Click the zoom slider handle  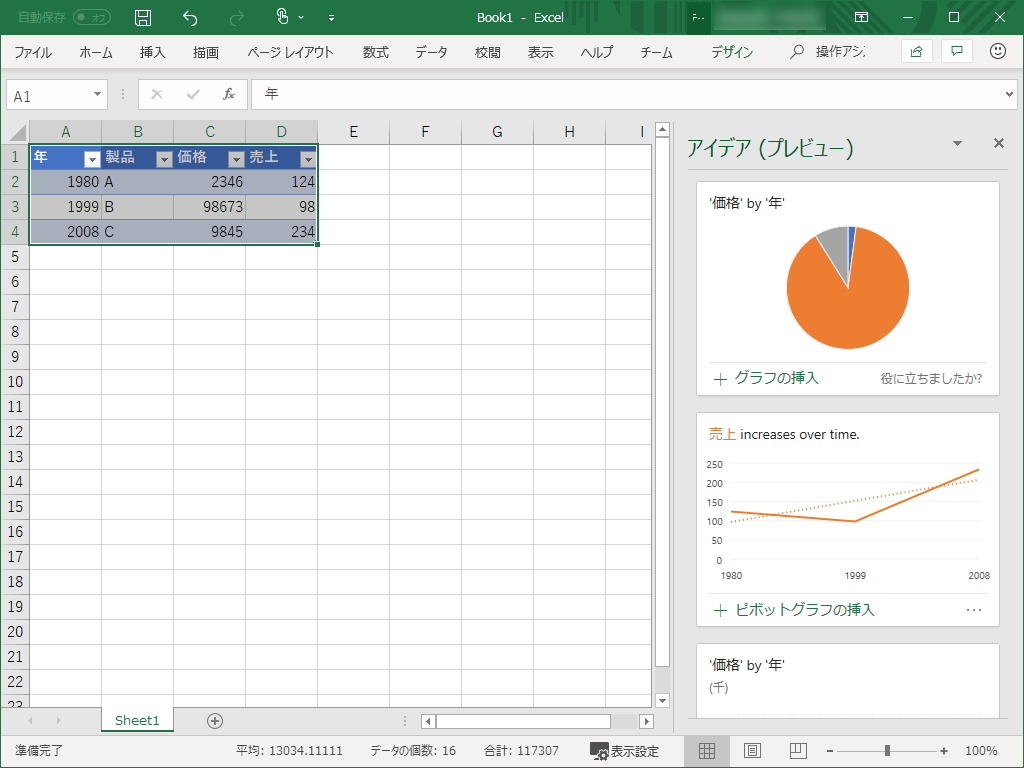(x=887, y=751)
